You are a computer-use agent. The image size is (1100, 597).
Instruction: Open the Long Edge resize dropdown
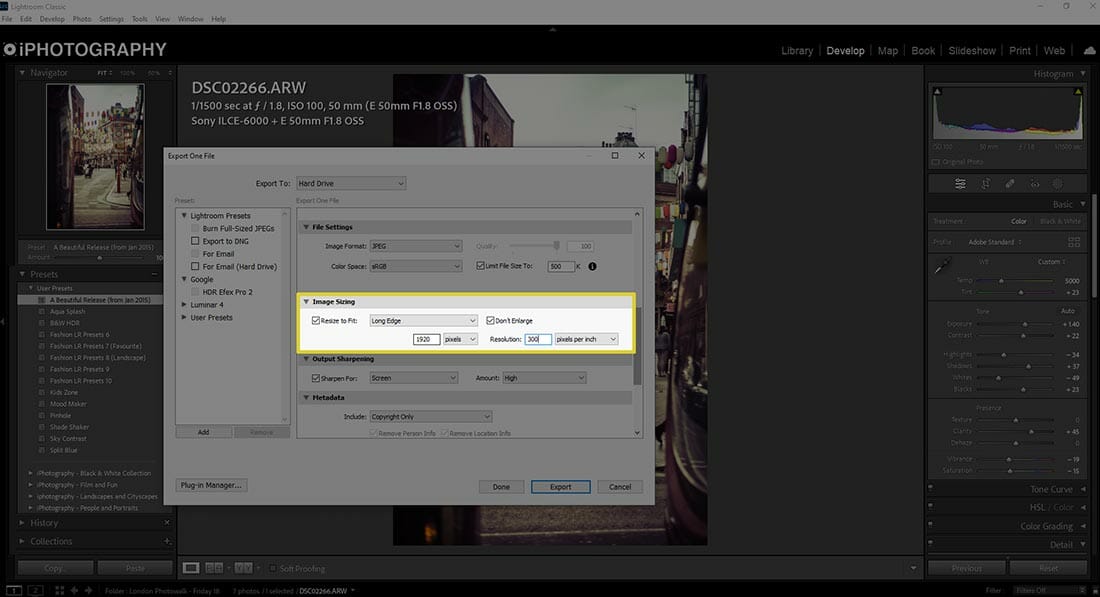tap(423, 321)
